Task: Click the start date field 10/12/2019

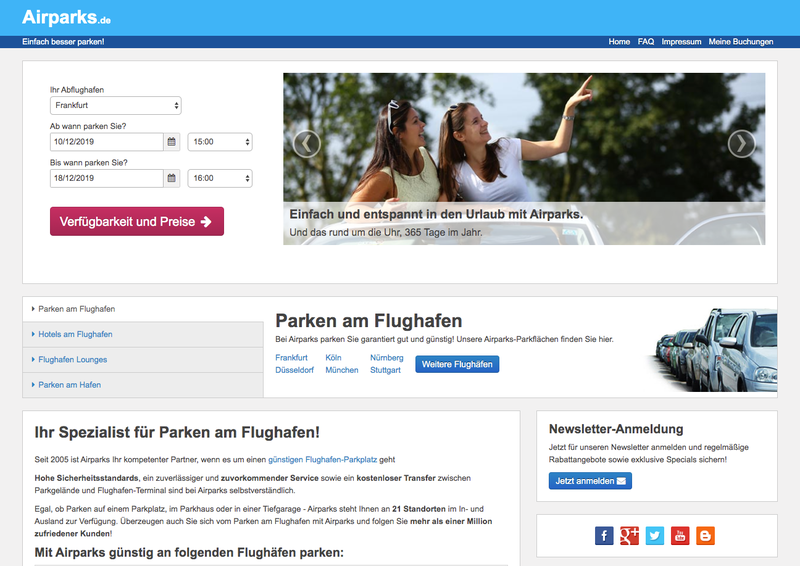Action: 107,142
